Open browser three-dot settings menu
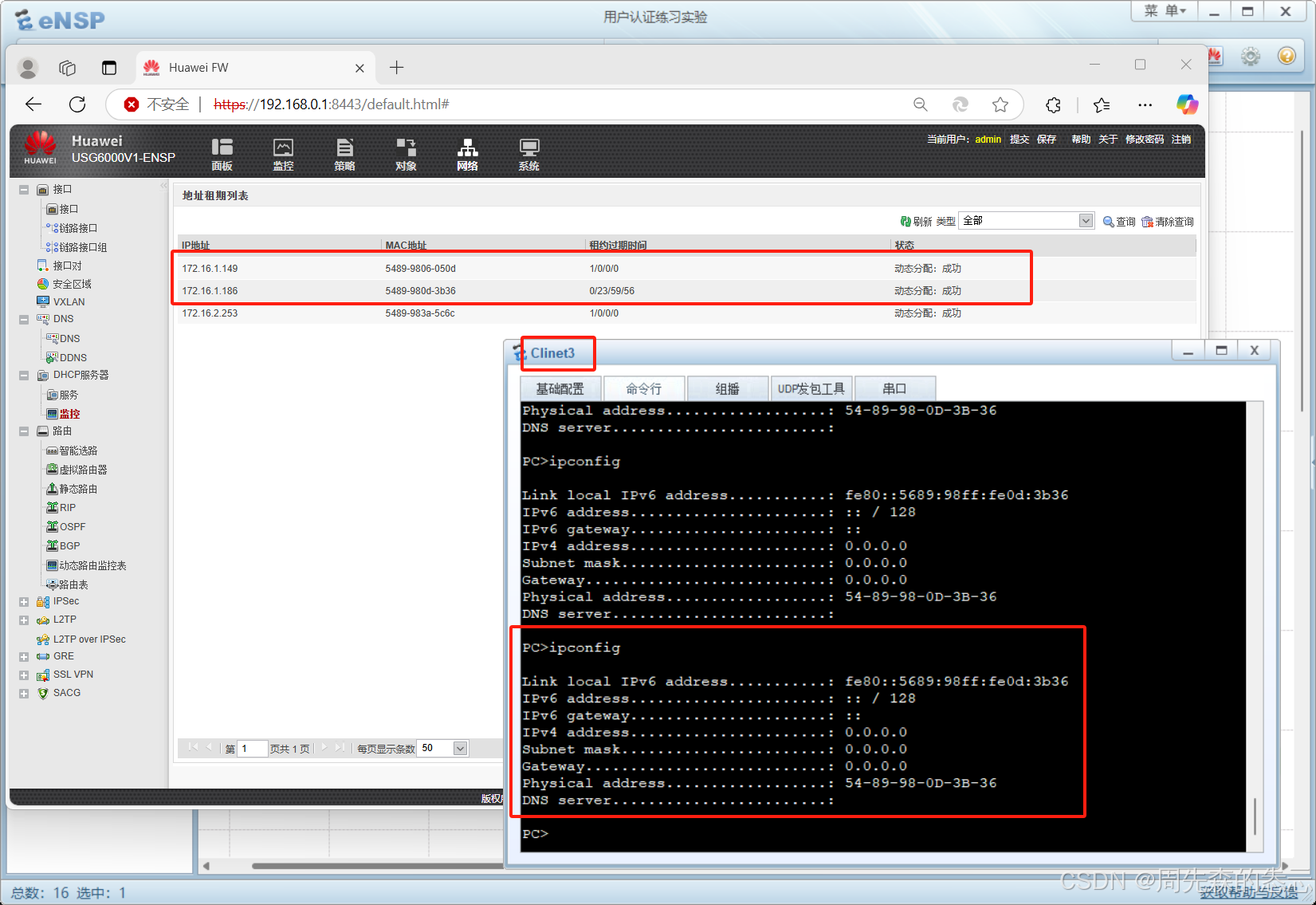This screenshot has width=1316, height=905. (1145, 104)
